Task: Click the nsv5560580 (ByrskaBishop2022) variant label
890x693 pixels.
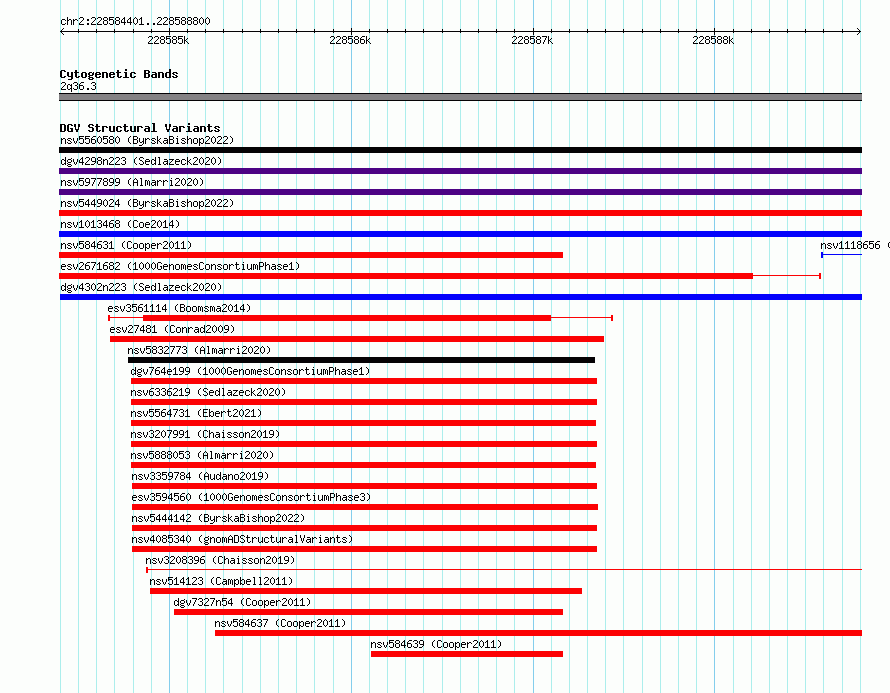Action: click(x=147, y=140)
